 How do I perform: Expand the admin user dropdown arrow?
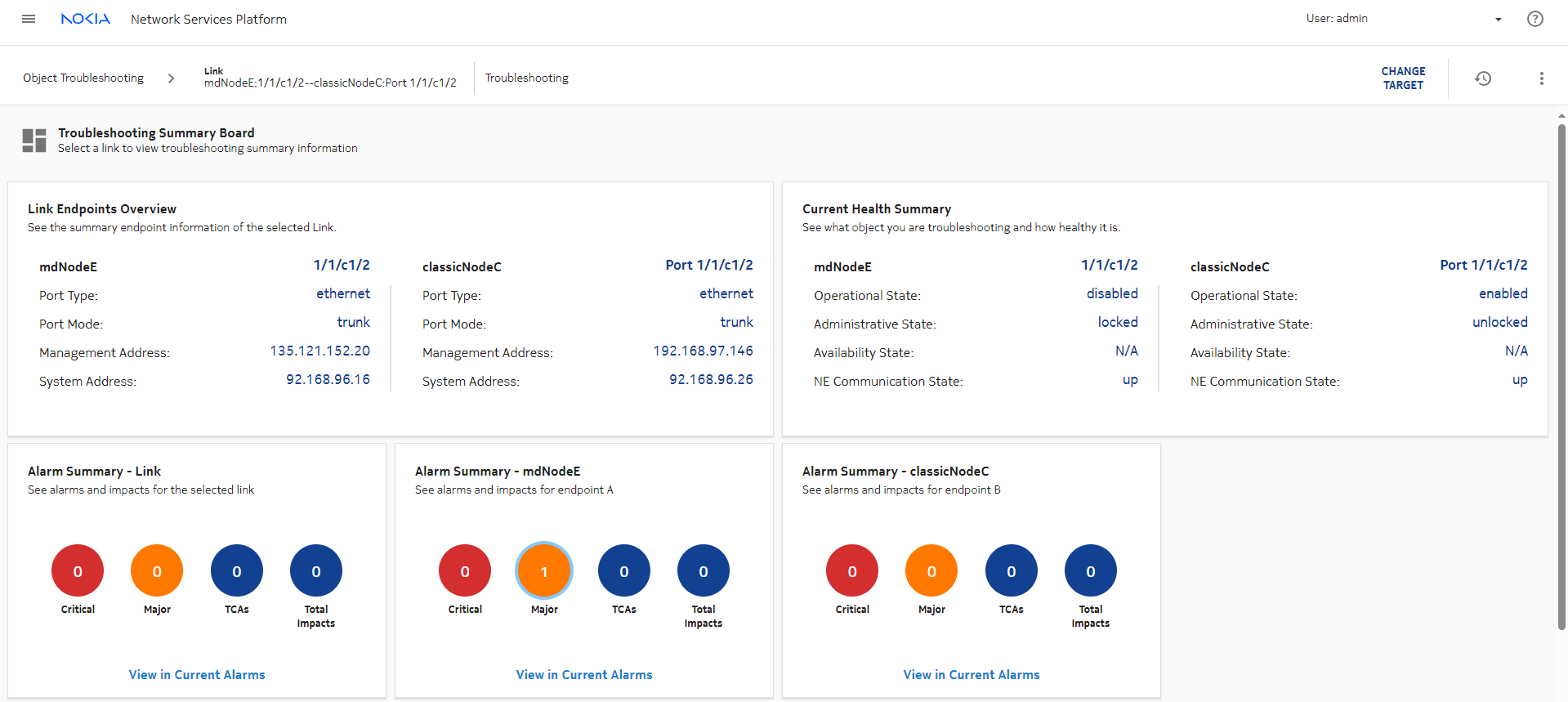(x=1498, y=20)
